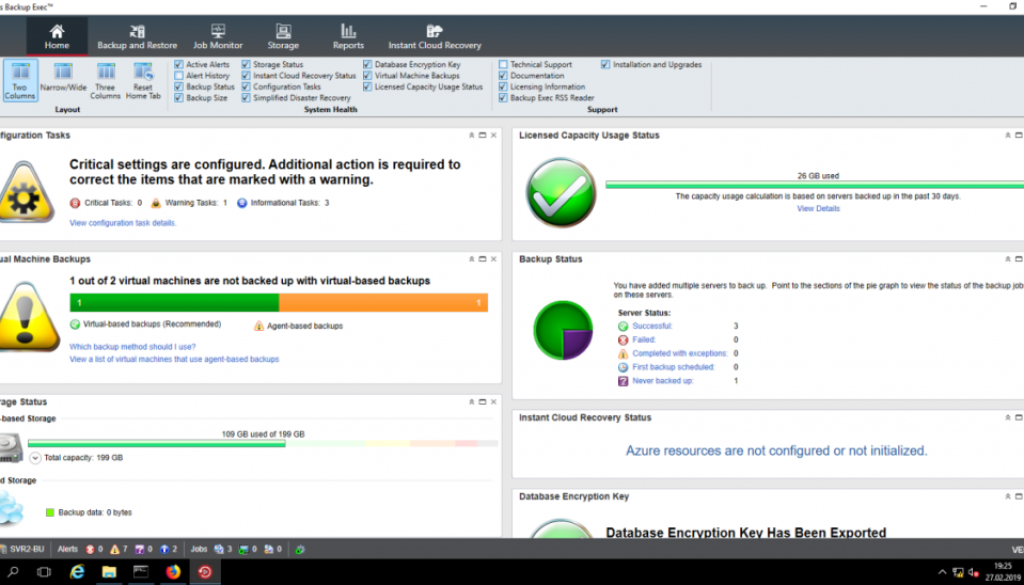Click the warning alerts icon showing 7
The image size is (1024, 585).
pos(115,550)
